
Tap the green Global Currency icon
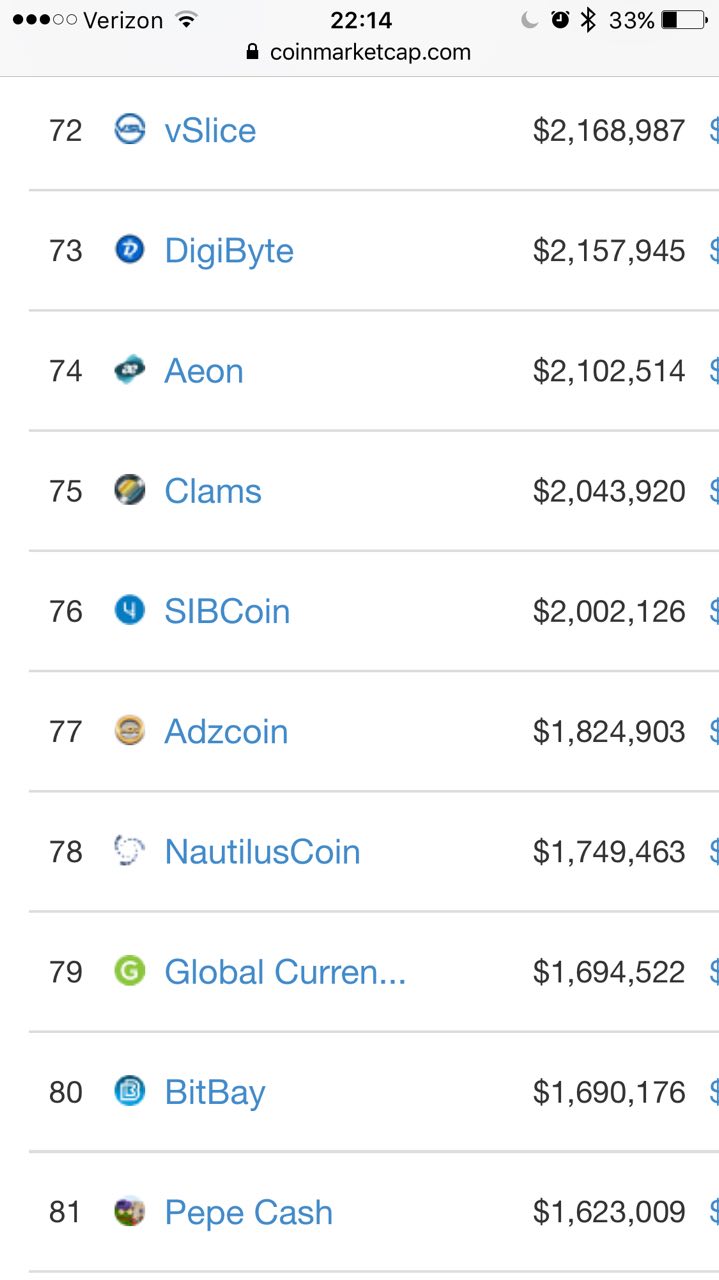(130, 971)
